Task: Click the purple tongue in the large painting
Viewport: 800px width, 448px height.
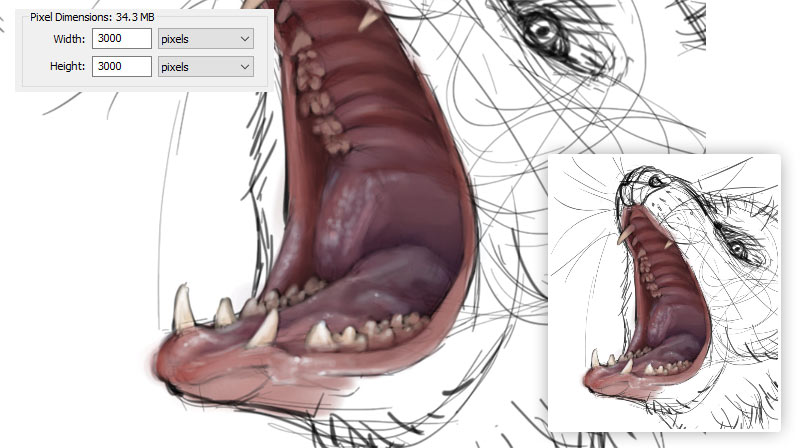Action: click(x=378, y=240)
